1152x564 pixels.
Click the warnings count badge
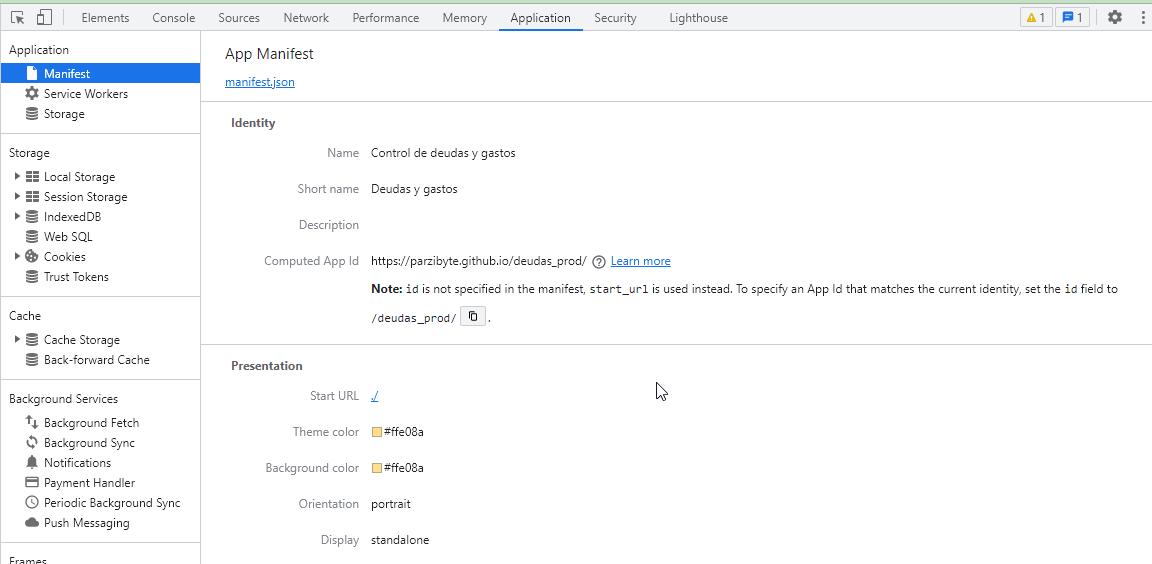1035,17
